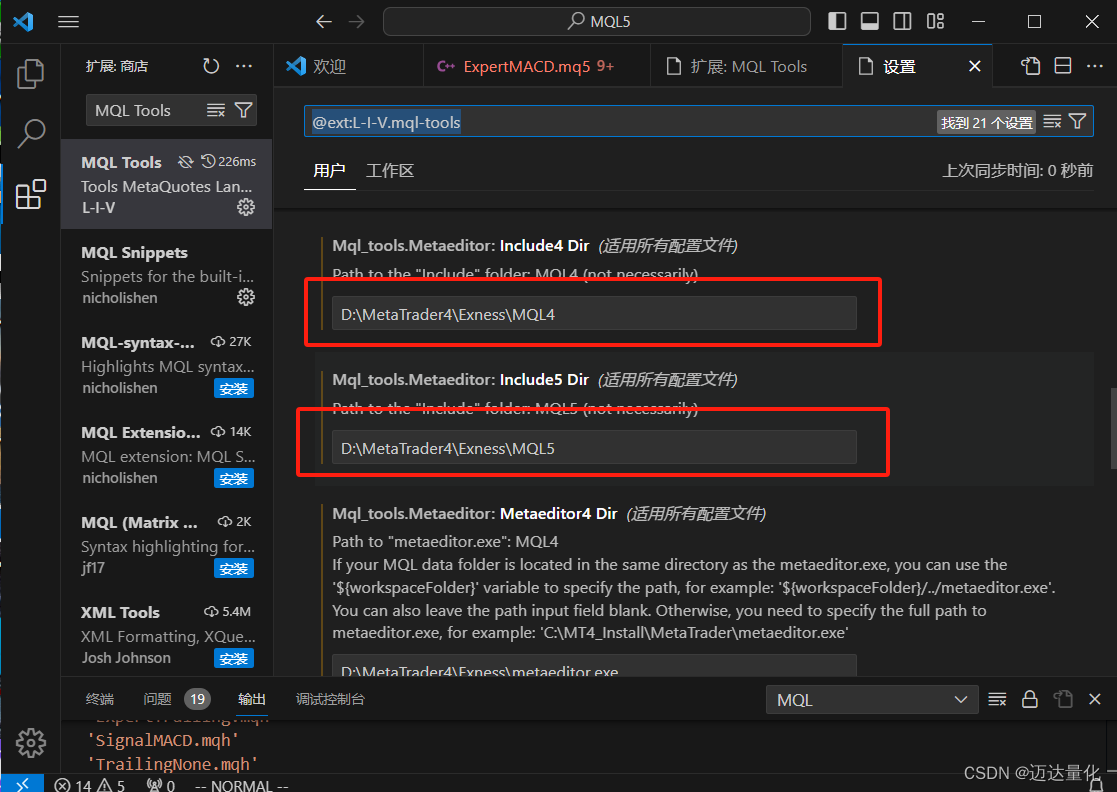Click the settings editor vertical scrollbar
The image size is (1117, 792).
(1113, 428)
